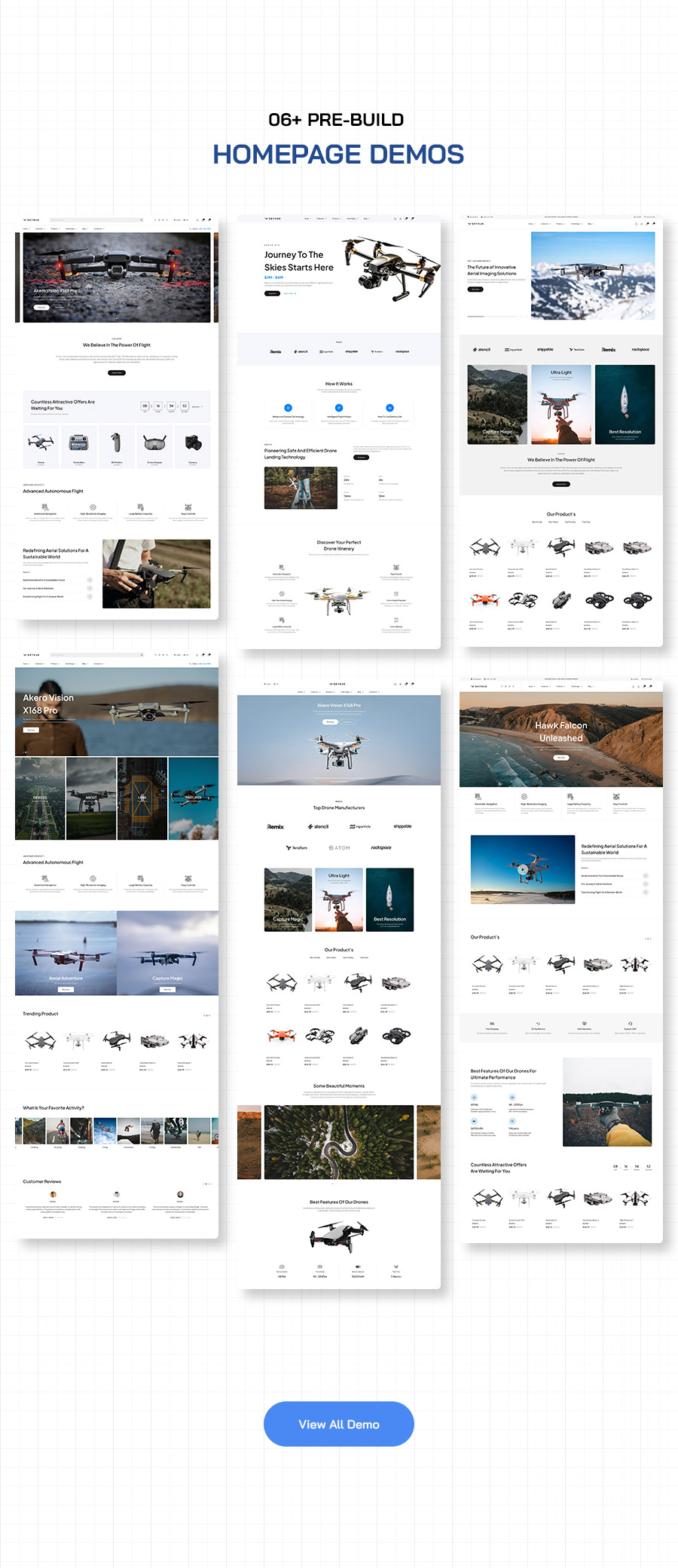Viewport: 678px width, 1568px height.
Task: Open Home dropdown in Journey demo navigation
Action: click(307, 219)
